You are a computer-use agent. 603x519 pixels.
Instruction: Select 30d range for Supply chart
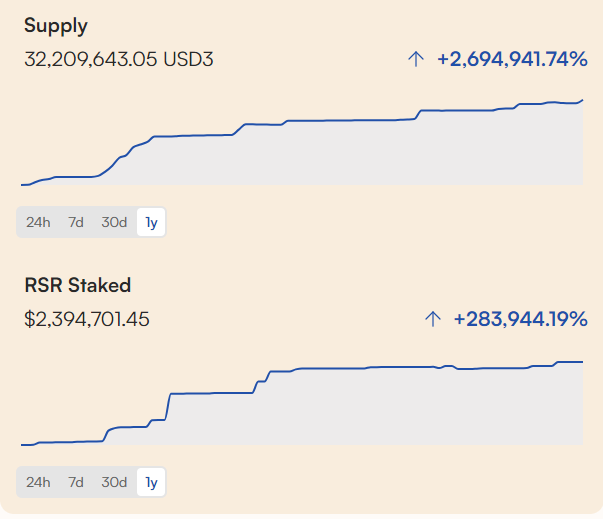coord(114,222)
